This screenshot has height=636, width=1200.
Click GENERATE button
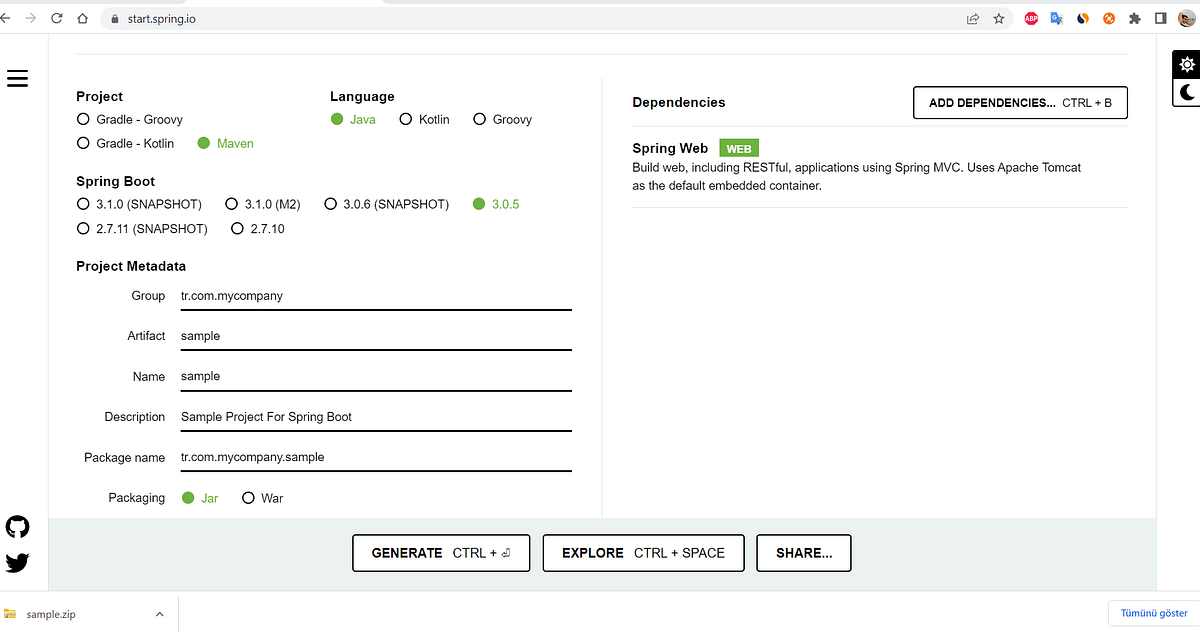point(441,553)
